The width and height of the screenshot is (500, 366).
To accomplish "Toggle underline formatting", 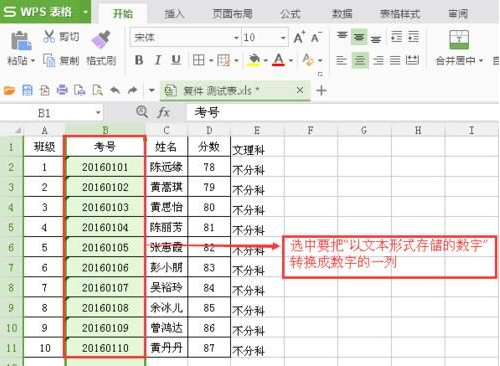I will tap(176, 60).
